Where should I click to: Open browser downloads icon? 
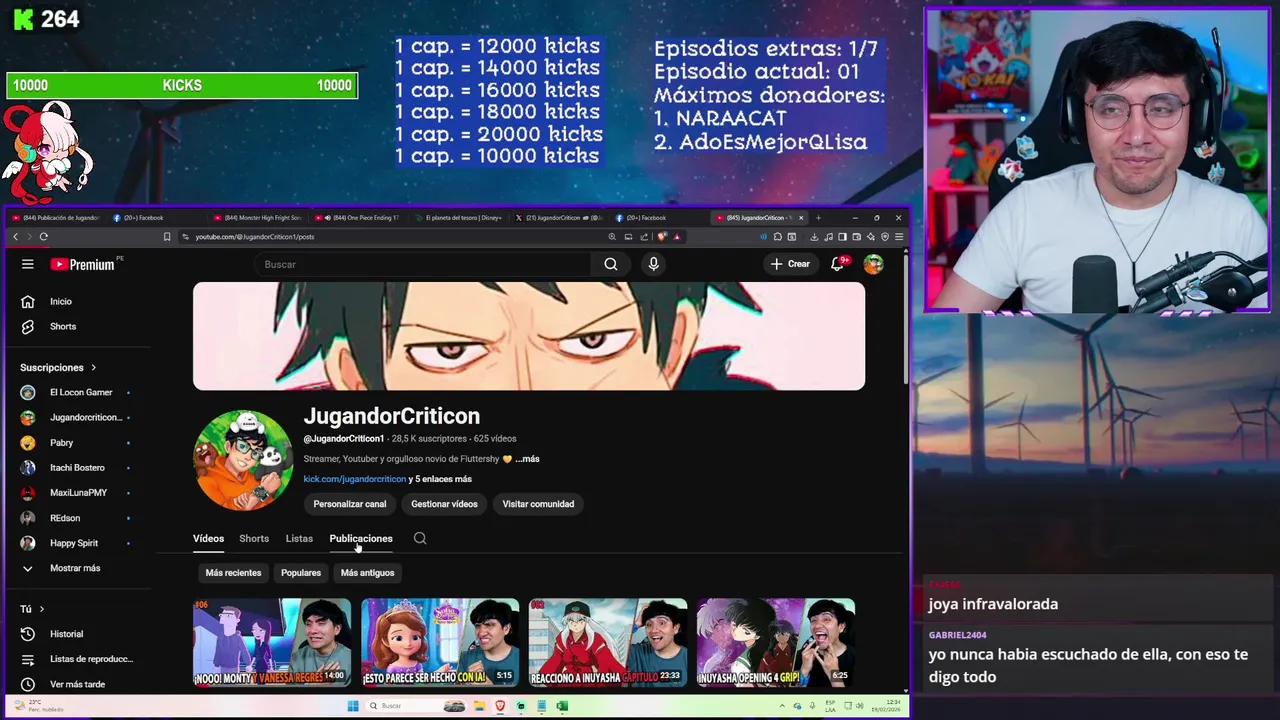814,237
